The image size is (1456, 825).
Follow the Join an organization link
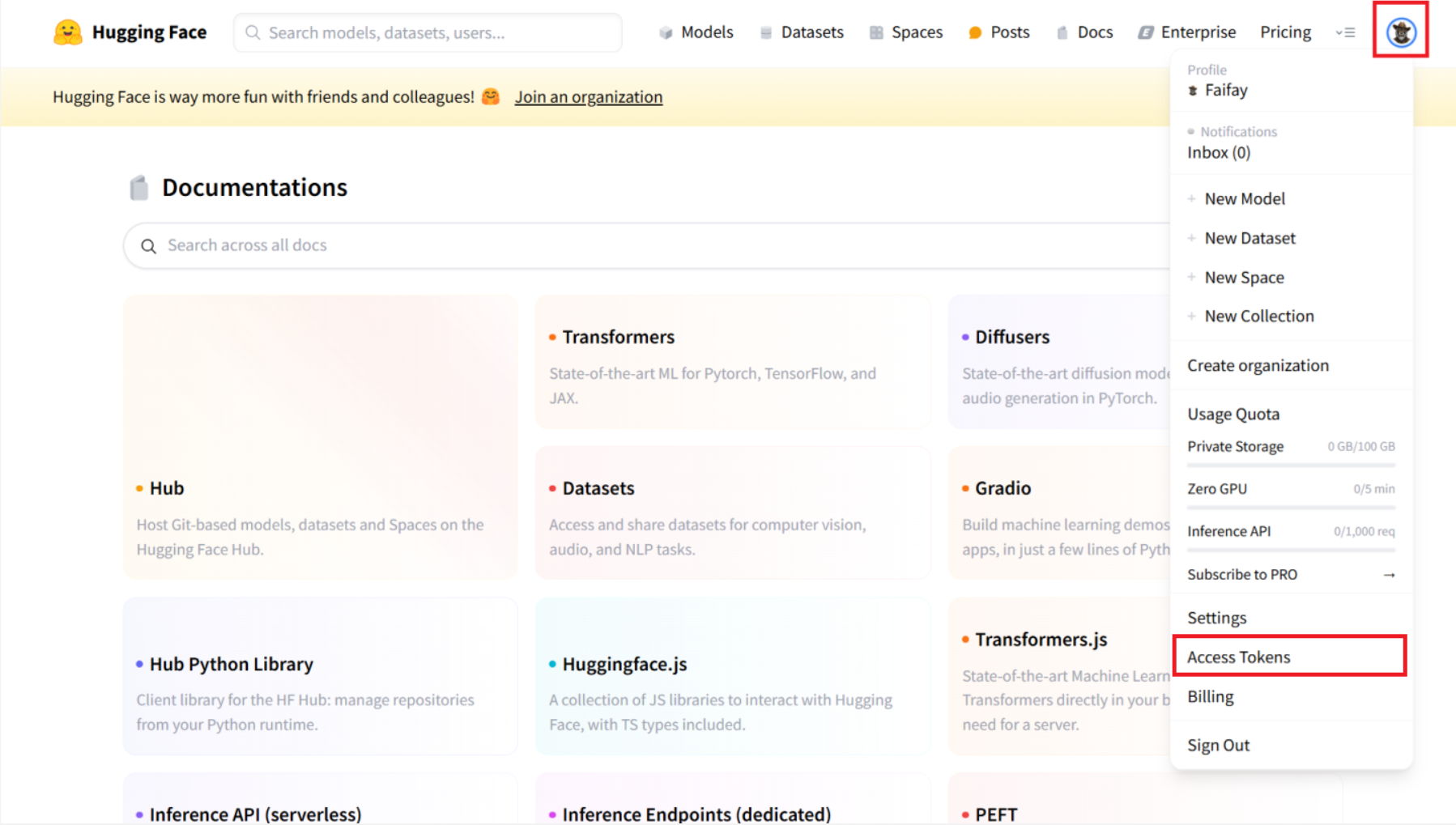tap(588, 96)
